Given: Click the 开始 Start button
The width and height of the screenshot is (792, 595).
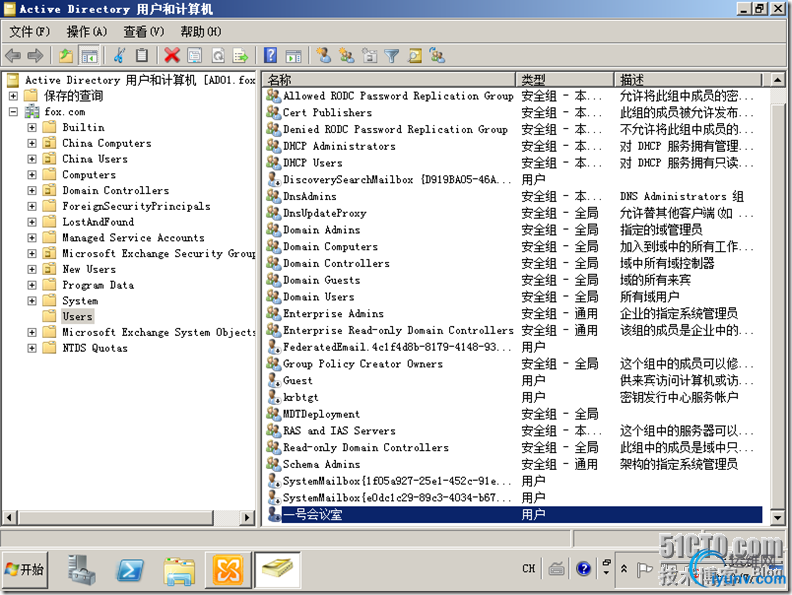Looking at the screenshot, I should coord(25,570).
